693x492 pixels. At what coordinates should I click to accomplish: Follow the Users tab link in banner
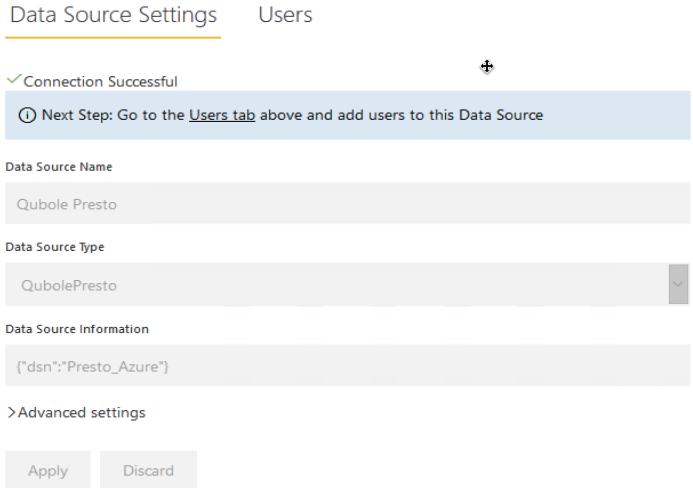222,115
